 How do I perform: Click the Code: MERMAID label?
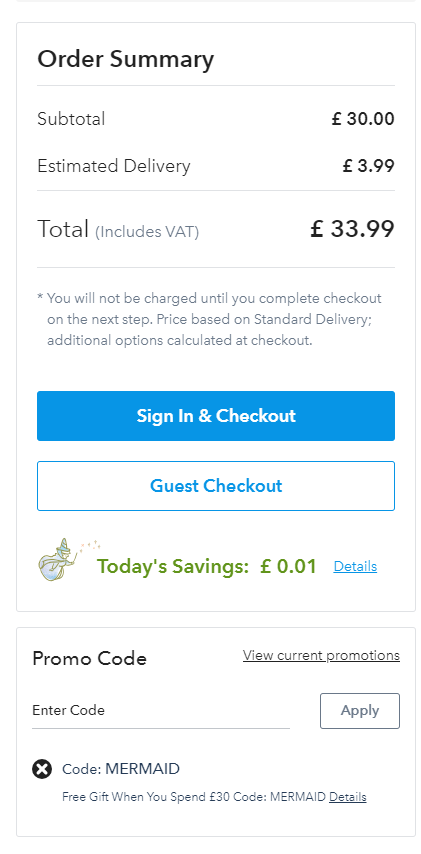pos(121,769)
